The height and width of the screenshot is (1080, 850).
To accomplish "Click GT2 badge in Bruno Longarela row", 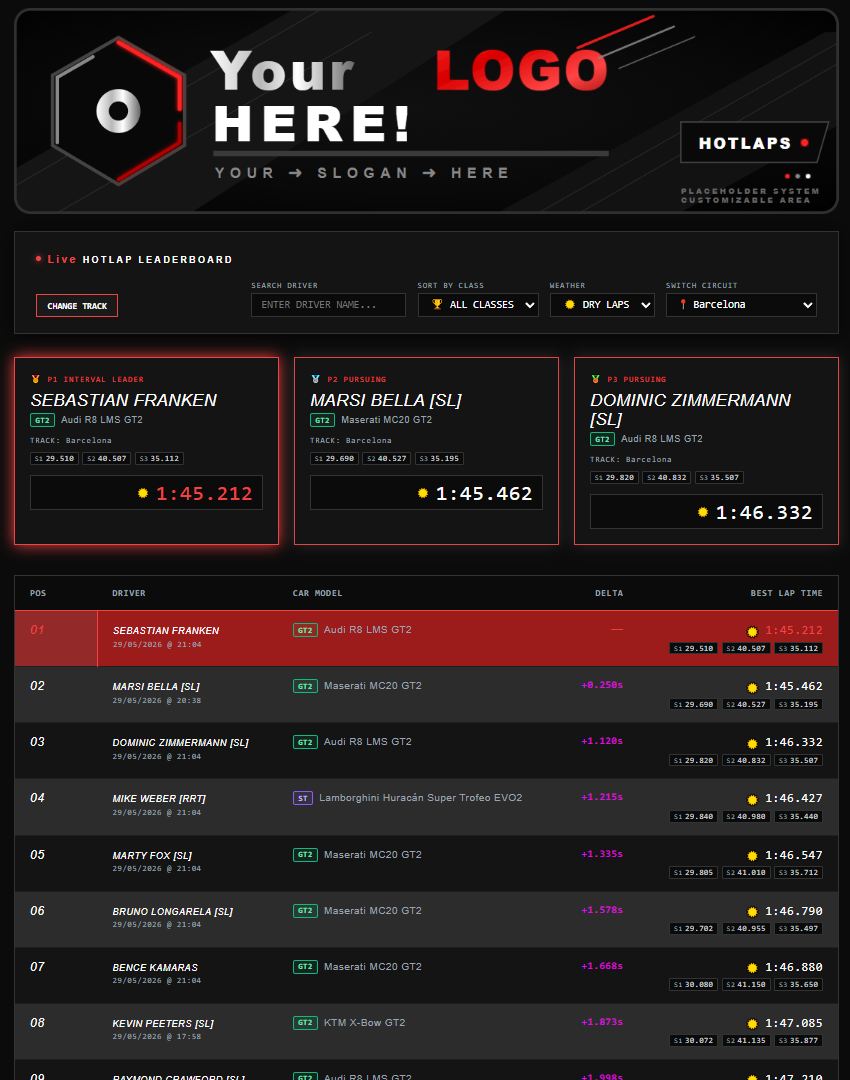I will (305, 911).
